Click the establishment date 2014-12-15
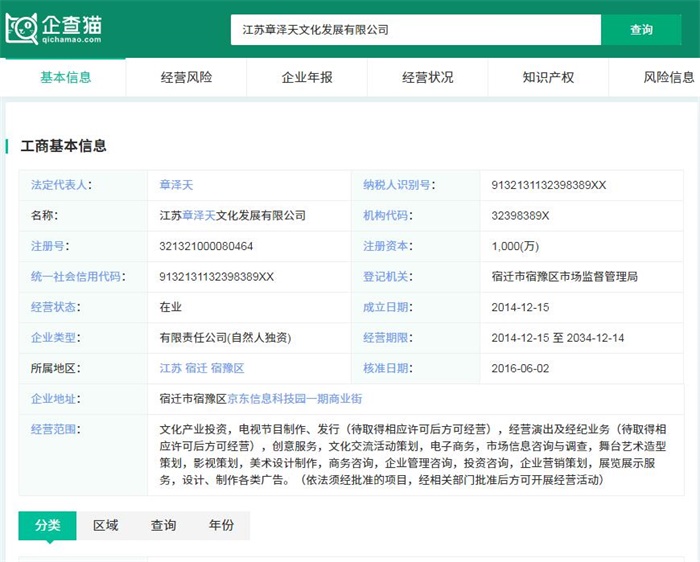 coord(520,307)
